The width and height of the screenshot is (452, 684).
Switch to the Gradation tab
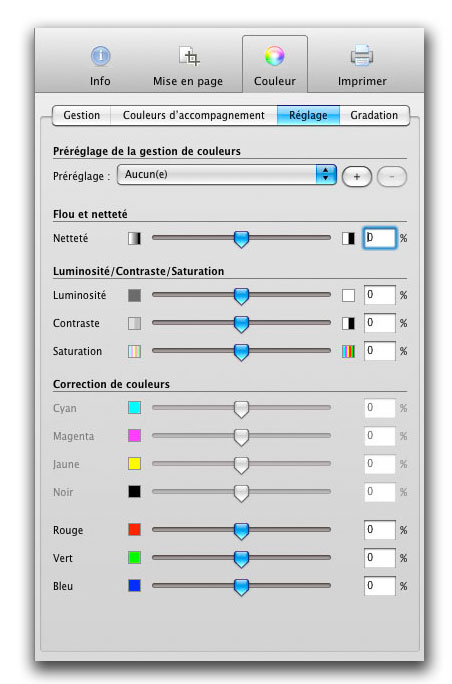tap(374, 115)
